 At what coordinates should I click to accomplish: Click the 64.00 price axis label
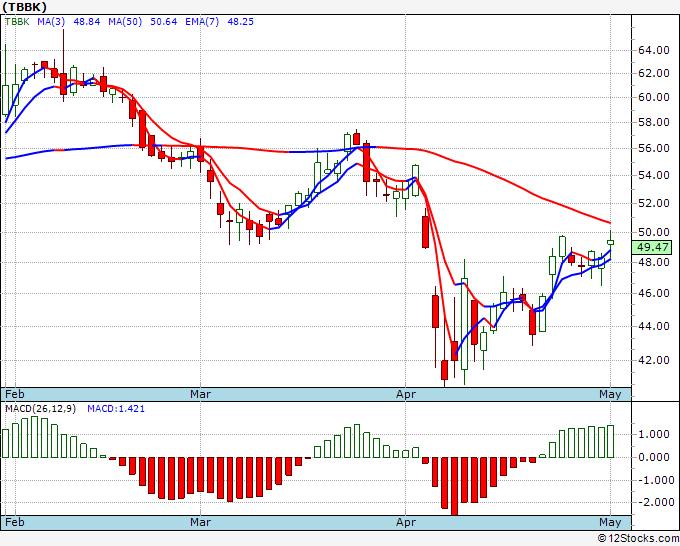point(654,50)
